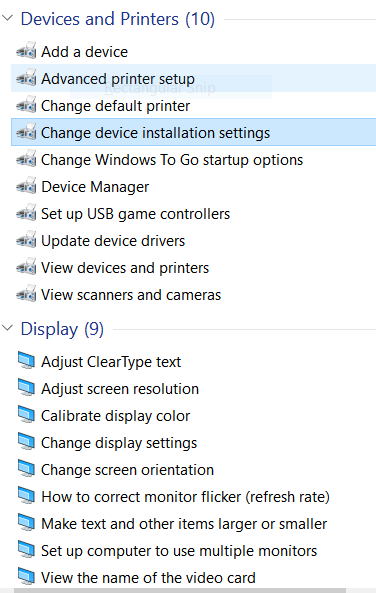Click the icon for Set up computer multiple monitors
Screen dimensions: 376x593
[26, 550]
